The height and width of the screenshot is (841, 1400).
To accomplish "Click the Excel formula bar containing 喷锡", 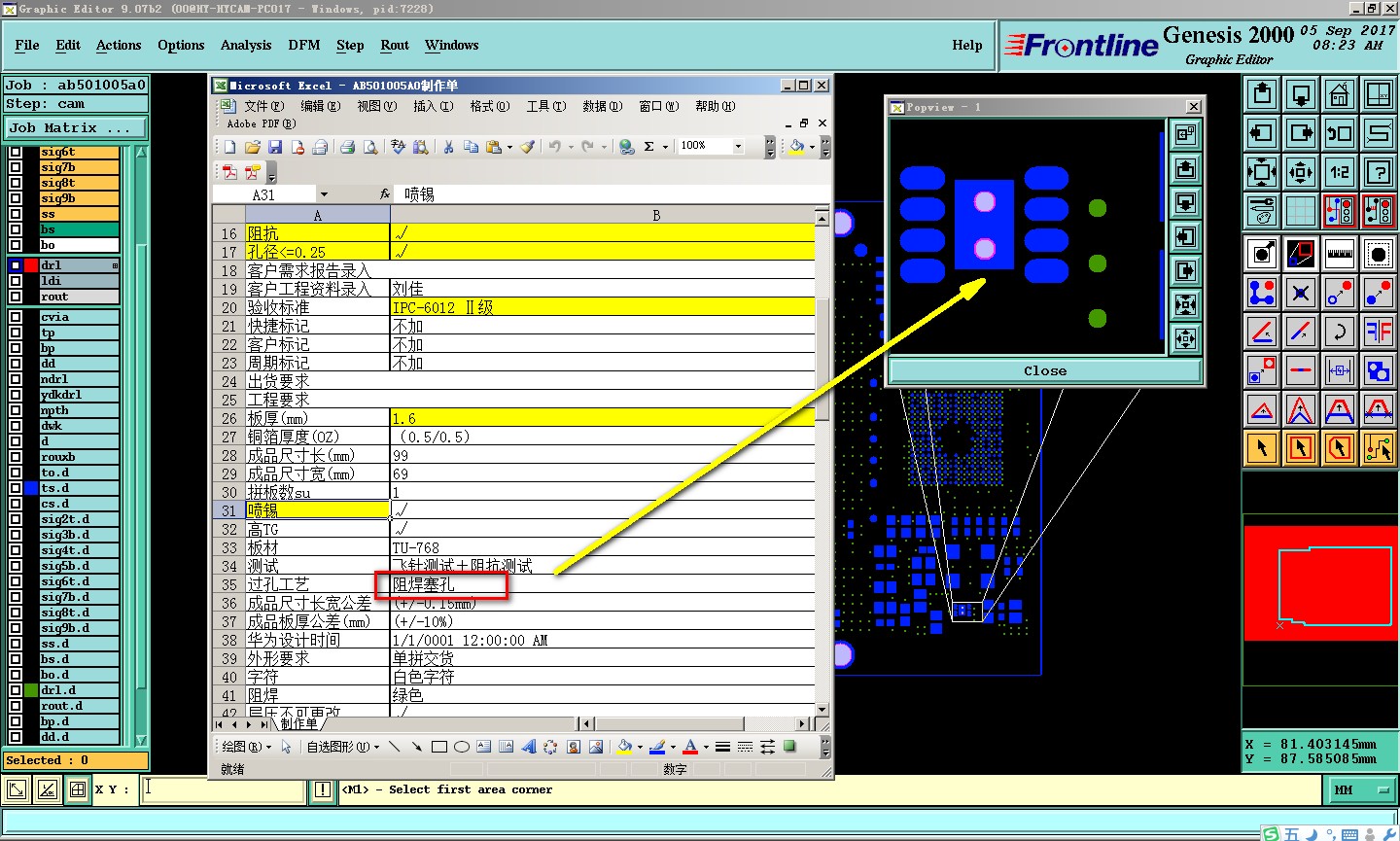I will point(612,194).
